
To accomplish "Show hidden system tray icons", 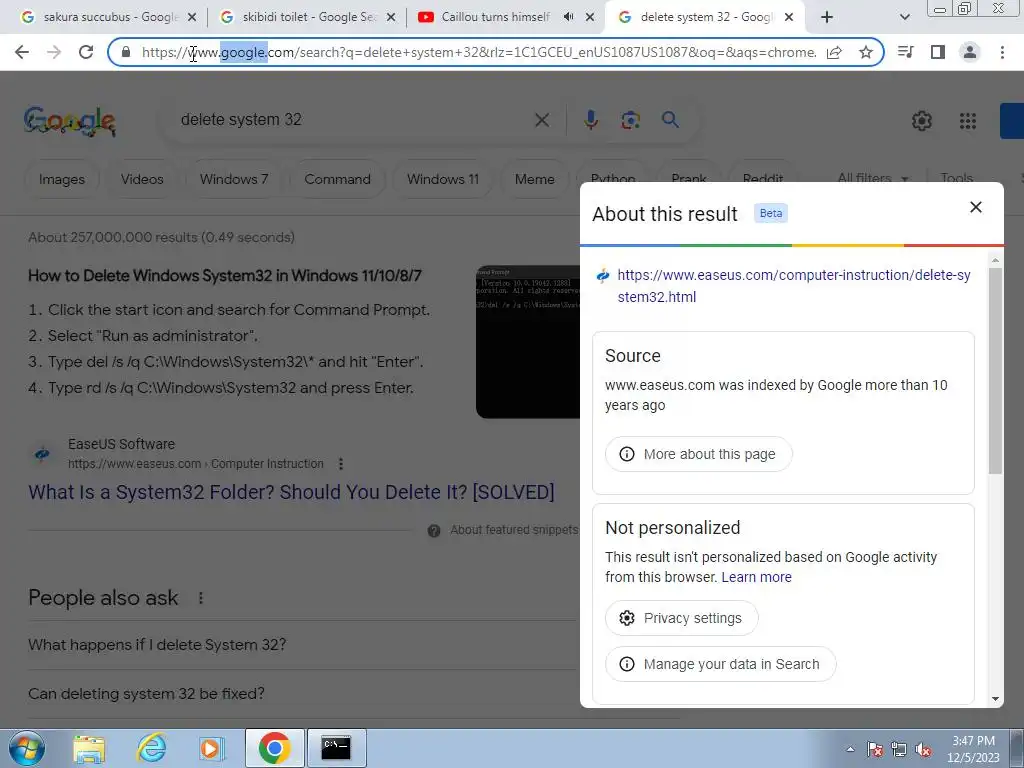I will [850, 749].
